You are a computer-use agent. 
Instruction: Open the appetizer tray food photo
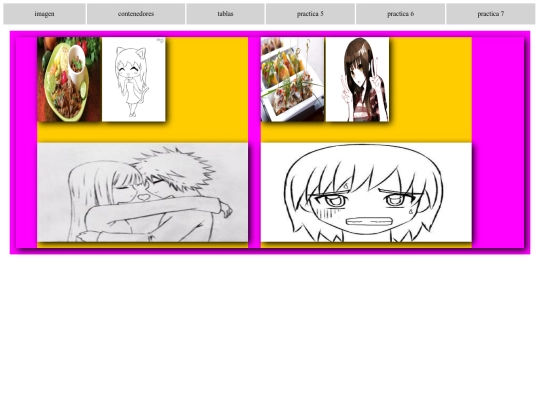(293, 79)
